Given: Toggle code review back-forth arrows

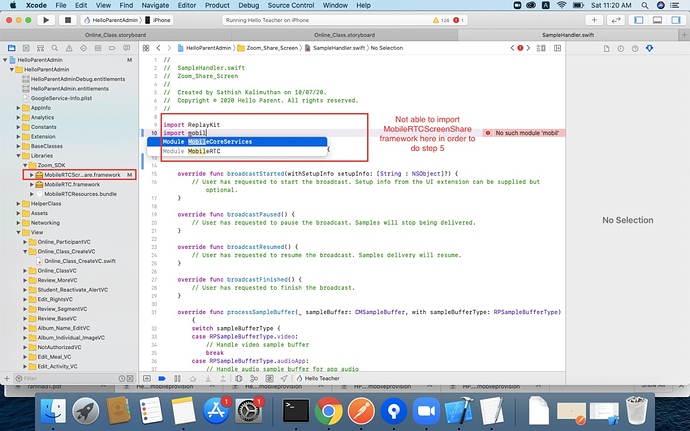Looking at the screenshot, I should click(x=616, y=20).
